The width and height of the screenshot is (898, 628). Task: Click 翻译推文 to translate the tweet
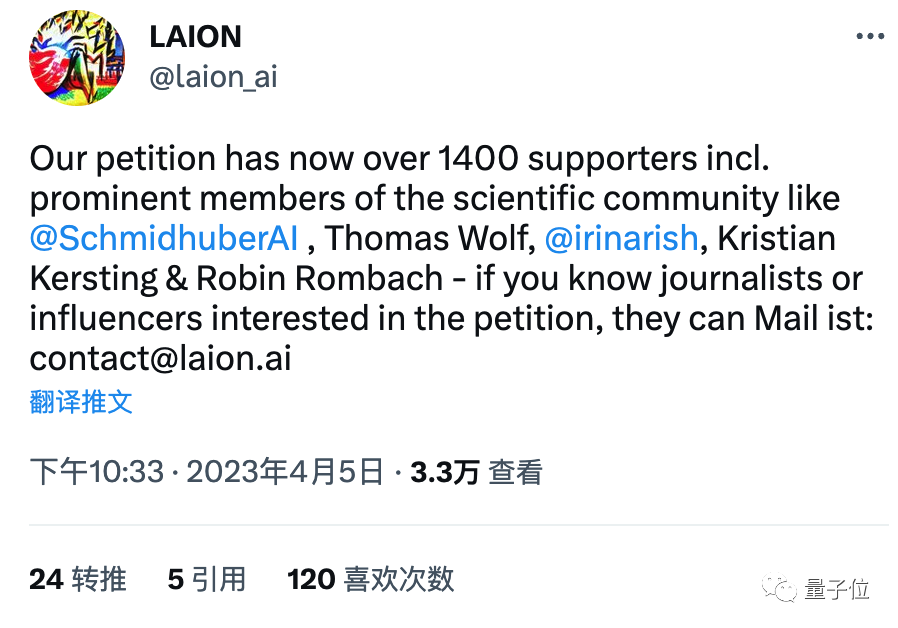[x=81, y=402]
